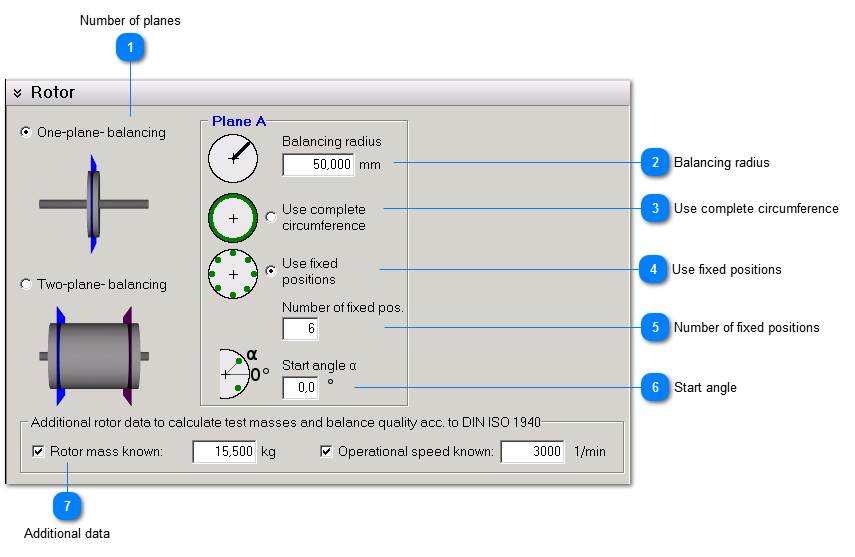Click the green complete circumference ring icon

pyautogui.click(x=233, y=217)
